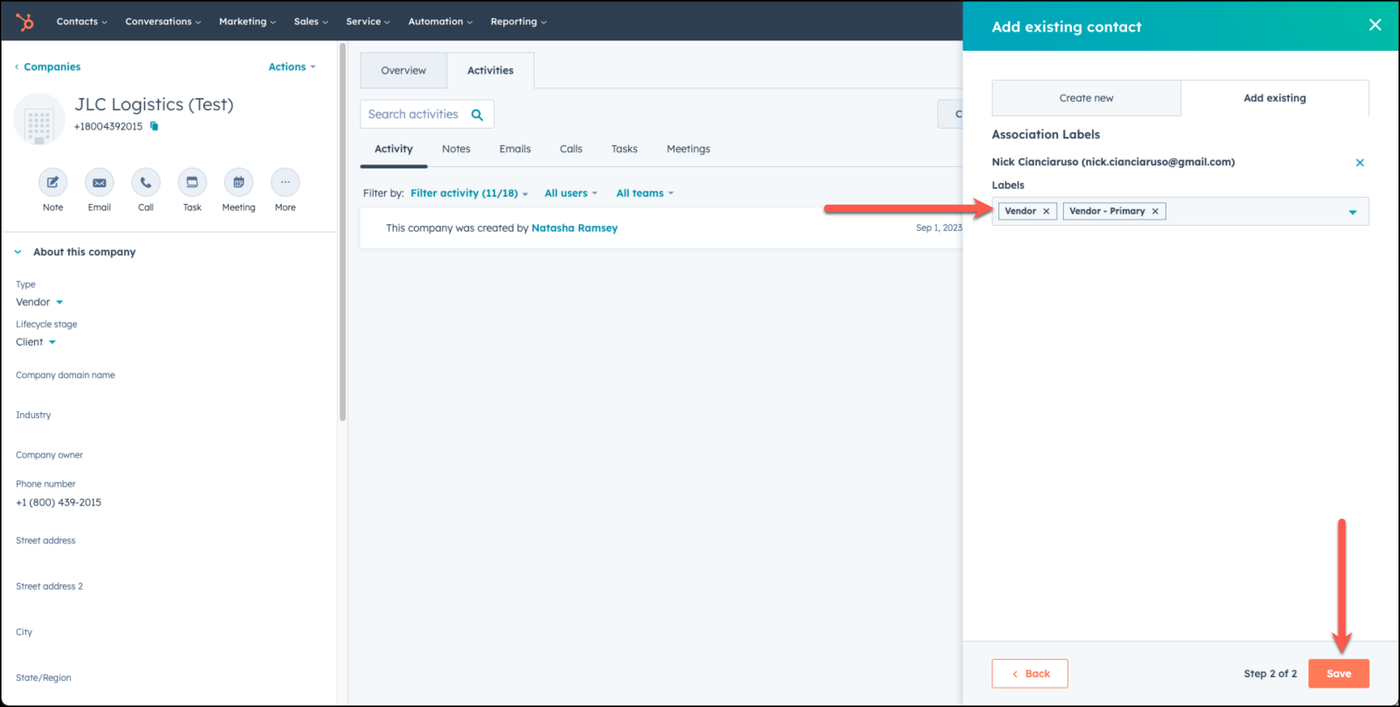This screenshot has height=707, width=1400.
Task: Open the Emails activity tab
Action: (x=515, y=149)
